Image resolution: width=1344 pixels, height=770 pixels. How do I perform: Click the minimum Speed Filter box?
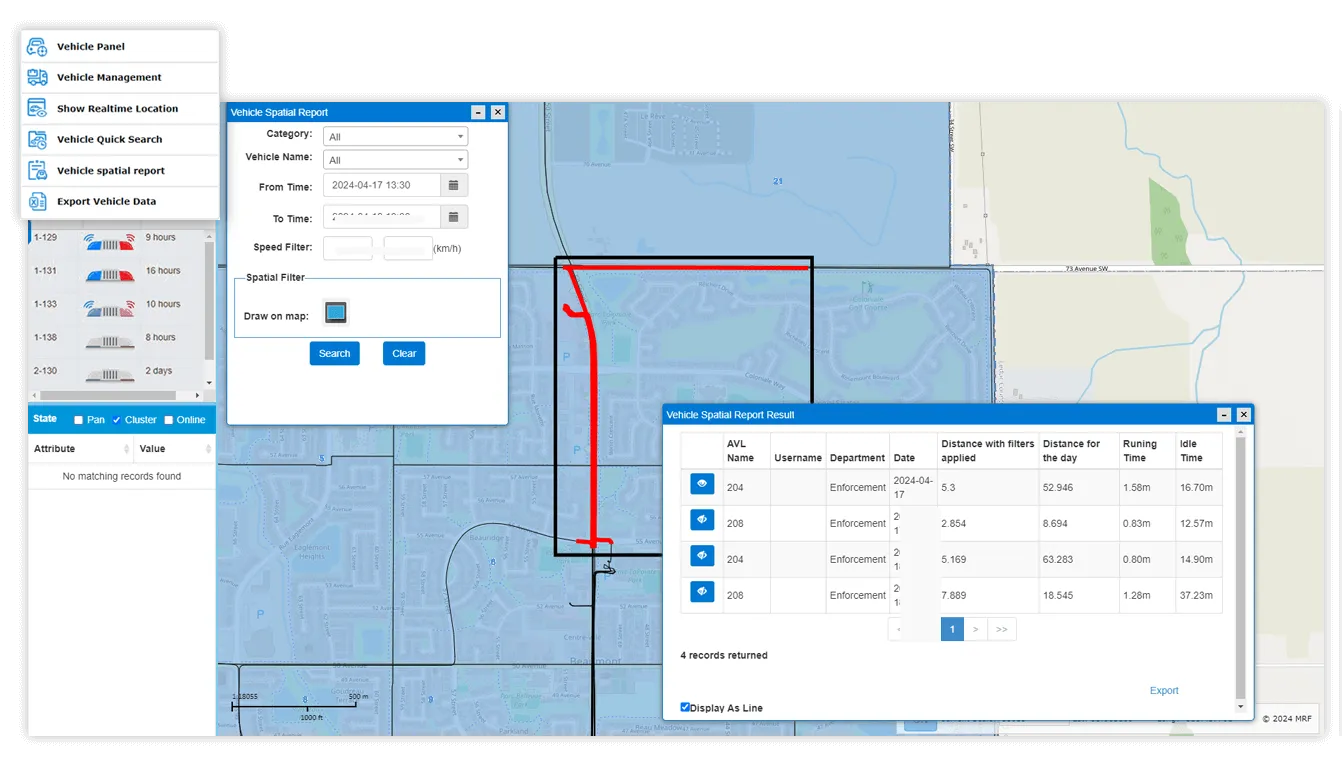click(348, 248)
